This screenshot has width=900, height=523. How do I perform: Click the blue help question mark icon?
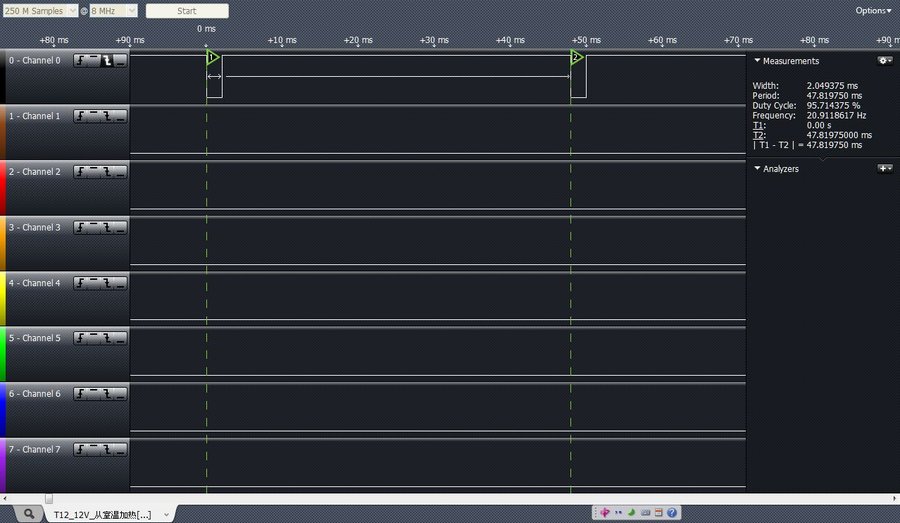672,513
